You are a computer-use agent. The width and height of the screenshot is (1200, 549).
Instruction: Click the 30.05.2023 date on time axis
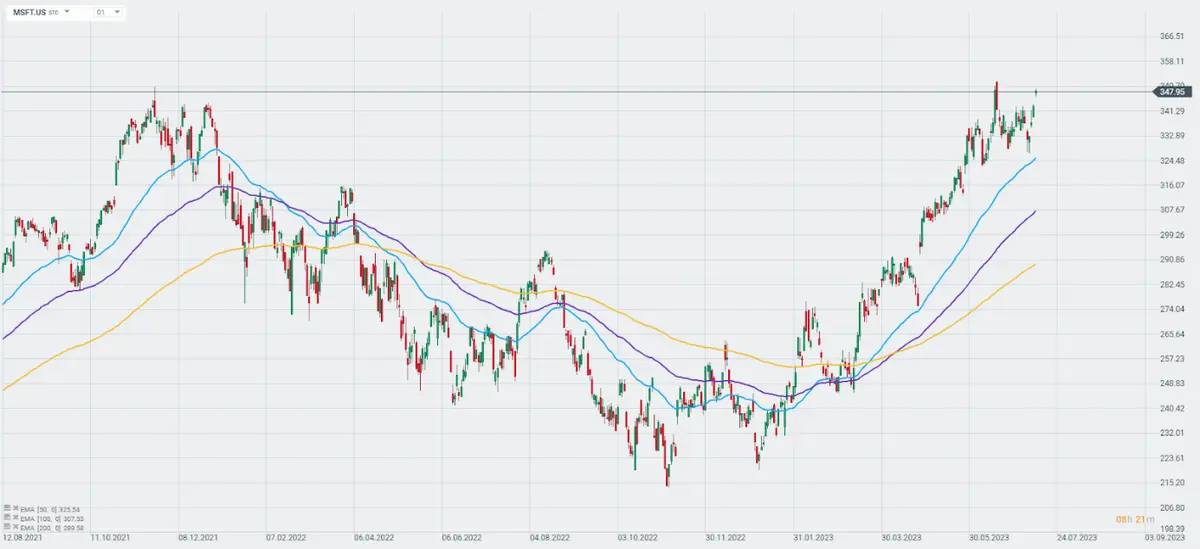(987, 537)
